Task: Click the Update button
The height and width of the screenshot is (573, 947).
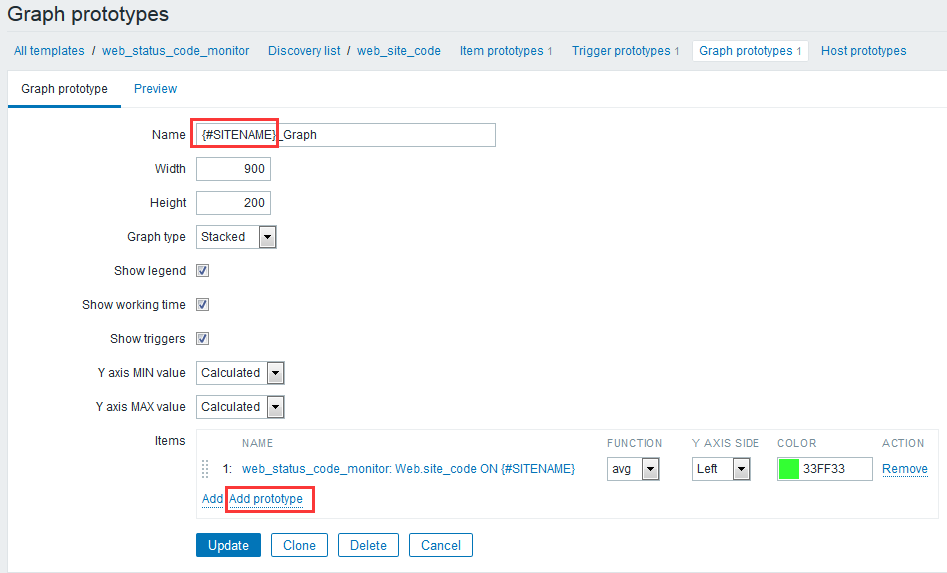Action: pyautogui.click(x=228, y=545)
